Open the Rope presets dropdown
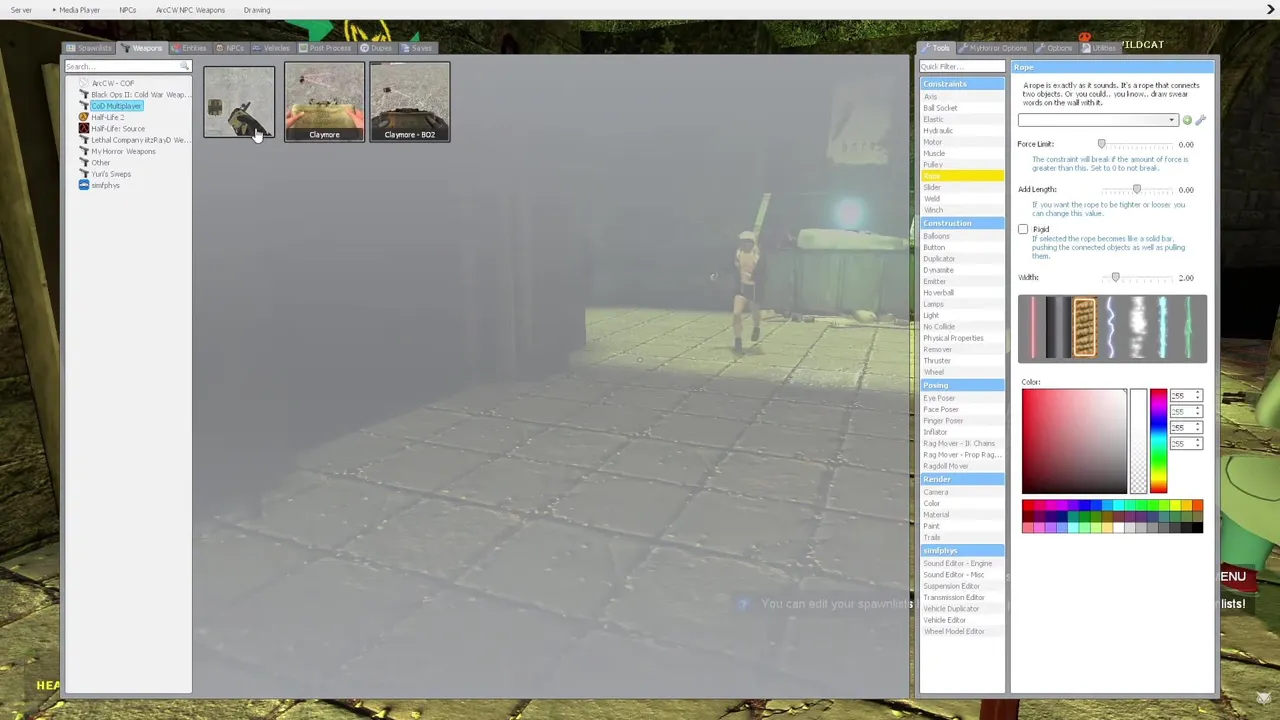Viewport: 1280px width, 720px height. click(1098, 120)
